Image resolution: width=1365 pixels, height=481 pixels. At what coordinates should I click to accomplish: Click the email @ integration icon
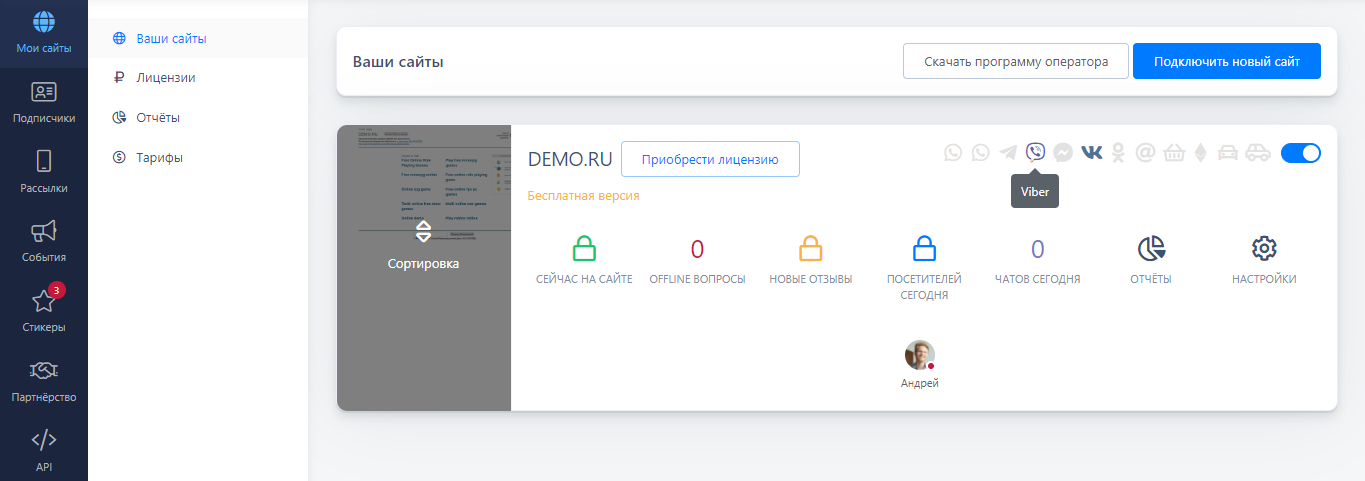[1146, 153]
